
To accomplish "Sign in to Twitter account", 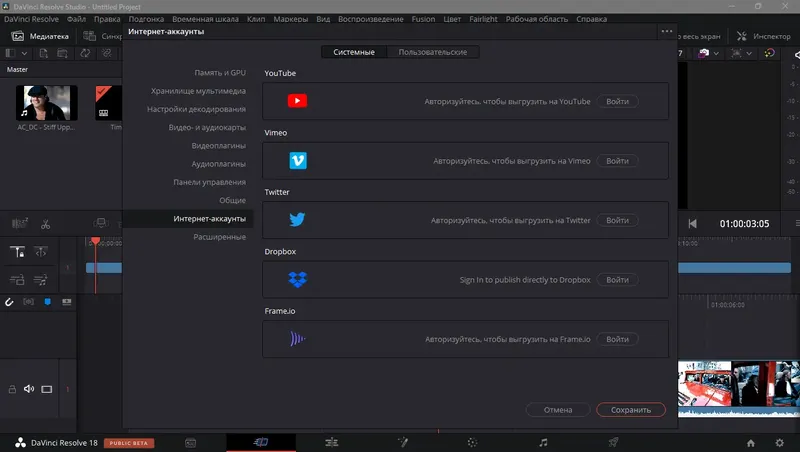I will (x=617, y=220).
